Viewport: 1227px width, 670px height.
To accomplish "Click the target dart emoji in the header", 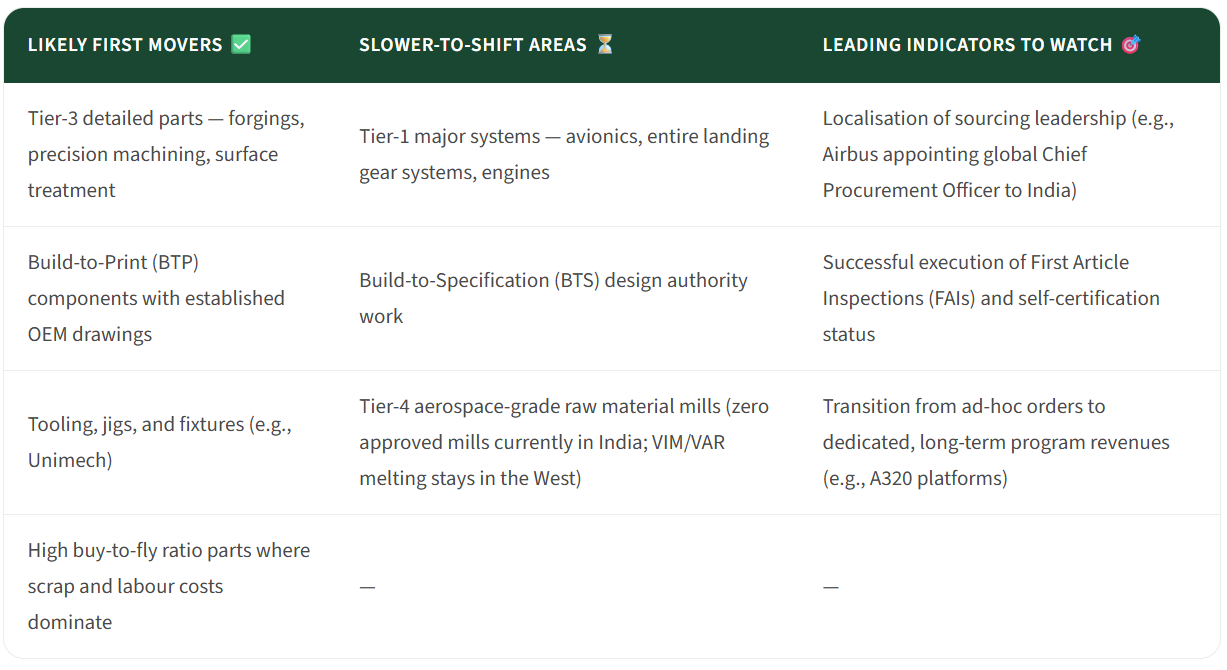I will coord(1131,45).
